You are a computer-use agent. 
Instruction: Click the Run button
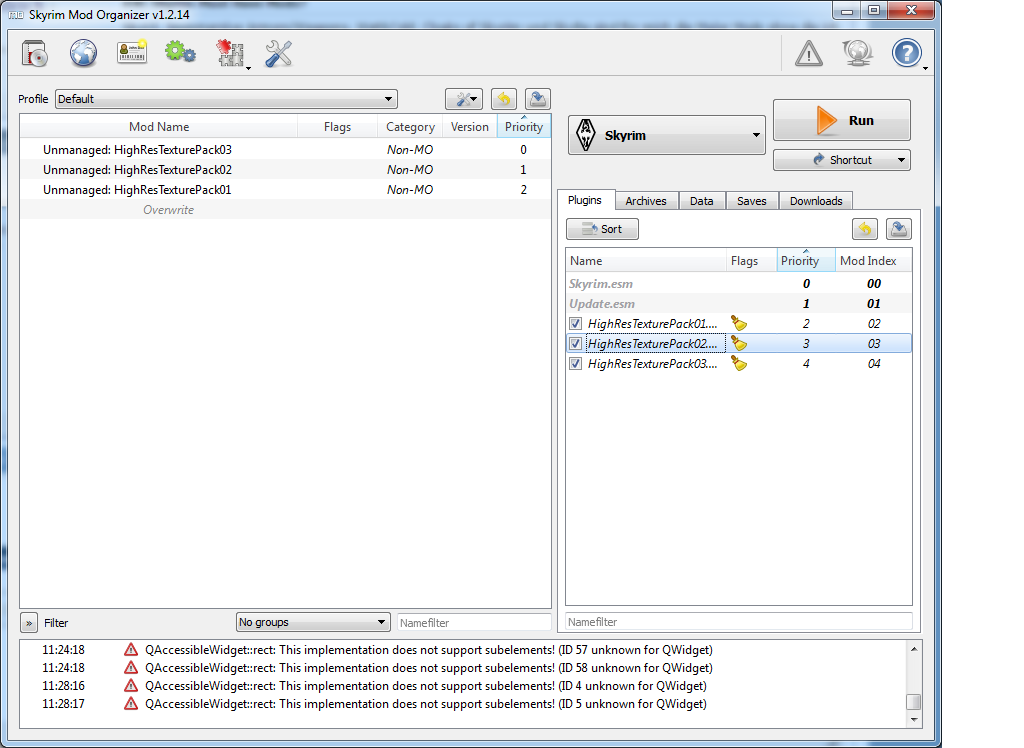pos(842,120)
